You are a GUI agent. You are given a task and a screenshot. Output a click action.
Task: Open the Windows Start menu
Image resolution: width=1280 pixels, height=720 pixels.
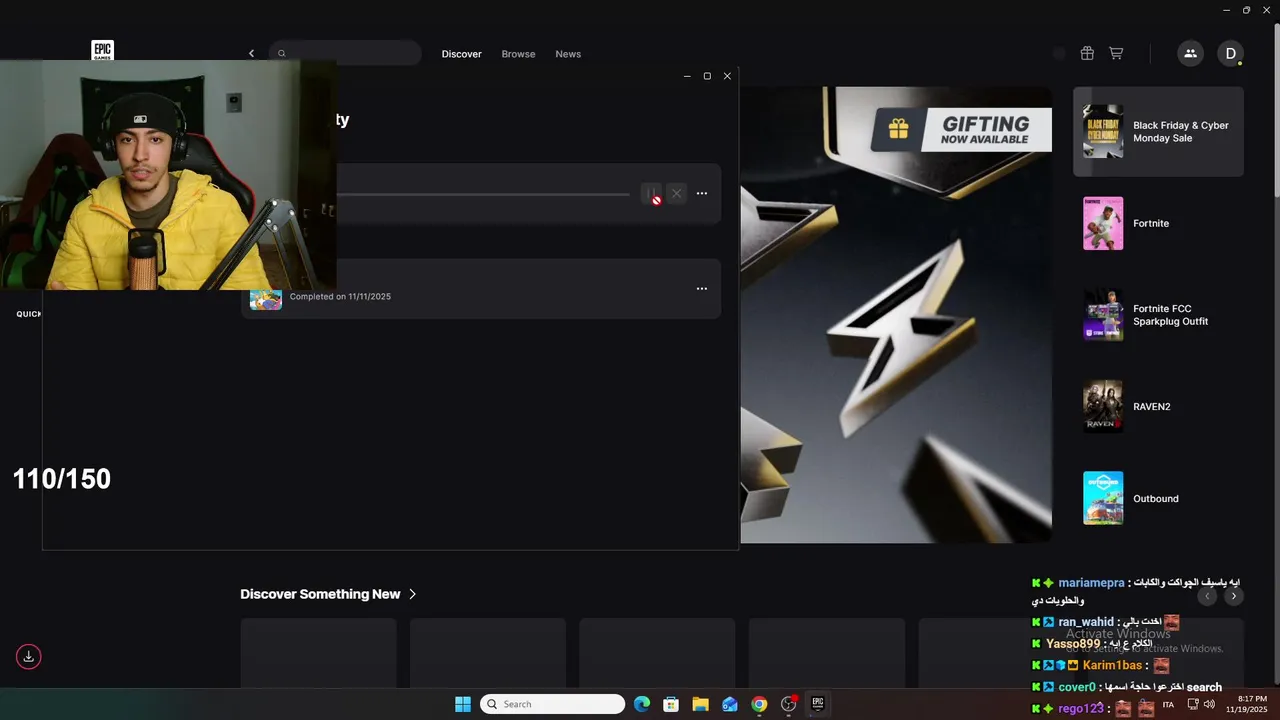(x=463, y=704)
